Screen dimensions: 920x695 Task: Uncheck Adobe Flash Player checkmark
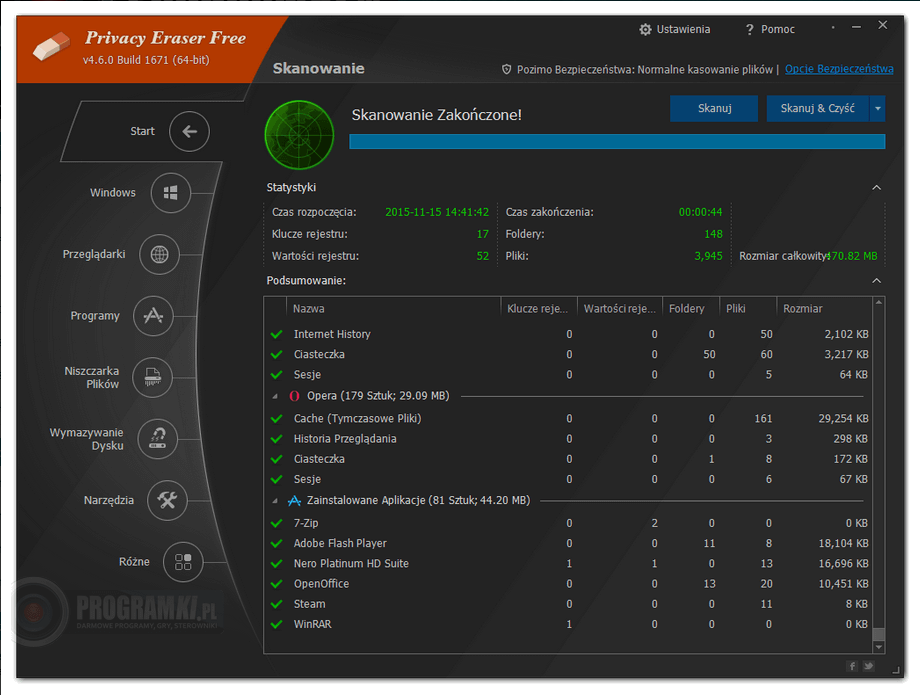pyautogui.click(x=276, y=543)
